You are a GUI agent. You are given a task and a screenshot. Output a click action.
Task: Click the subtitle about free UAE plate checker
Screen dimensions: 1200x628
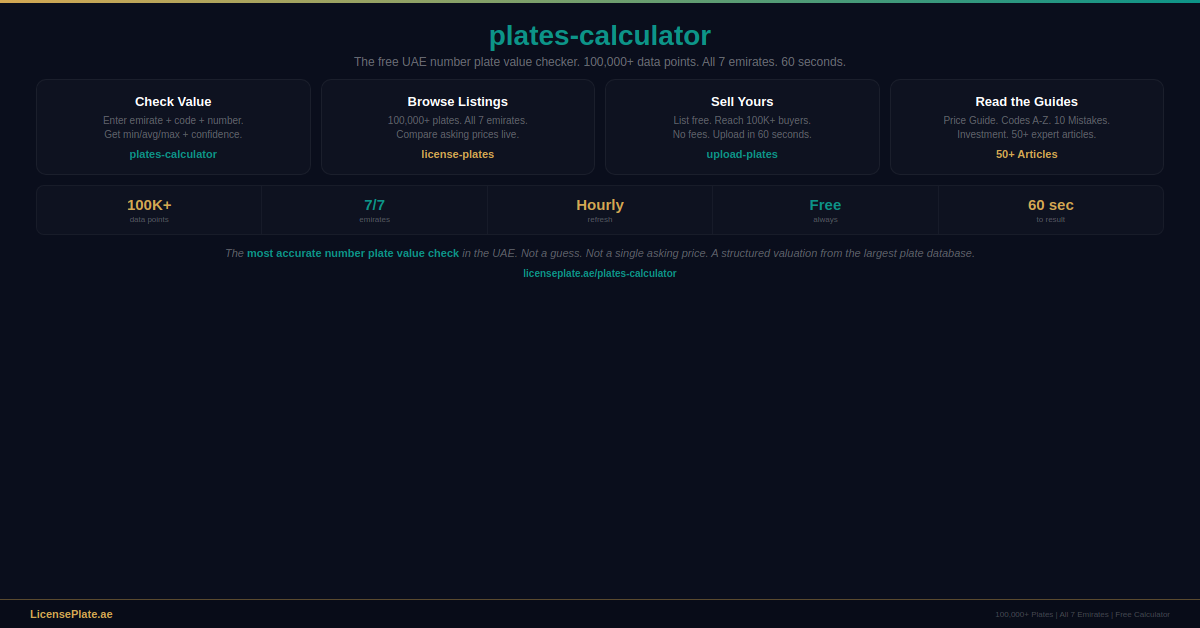tap(599, 62)
